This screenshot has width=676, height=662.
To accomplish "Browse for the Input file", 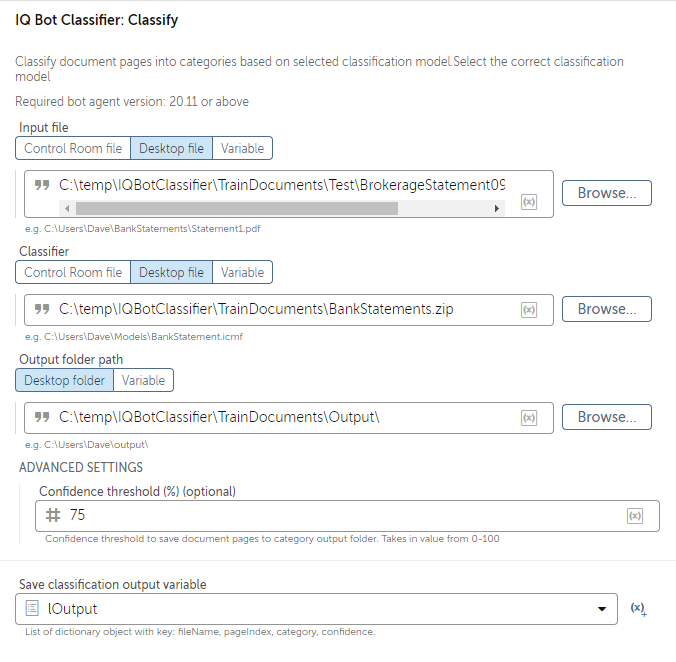I will point(607,193).
